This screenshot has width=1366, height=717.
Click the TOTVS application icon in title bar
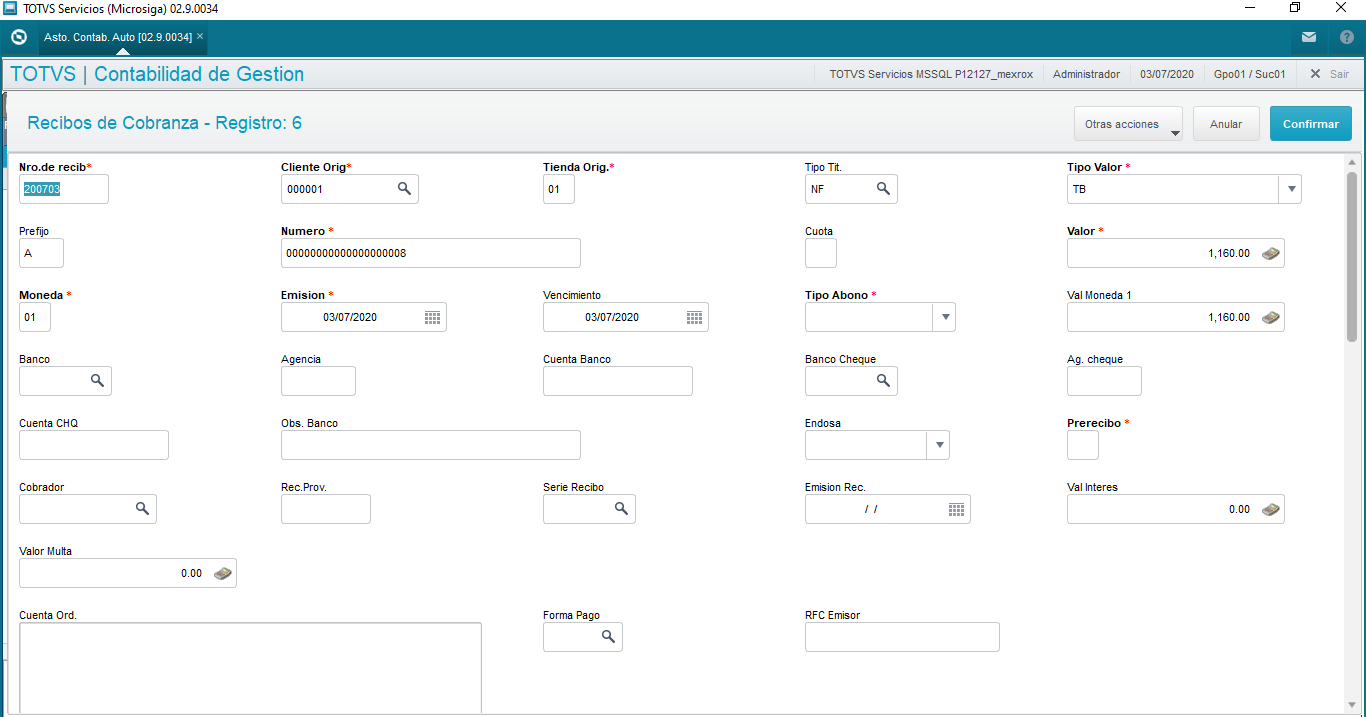10,8
